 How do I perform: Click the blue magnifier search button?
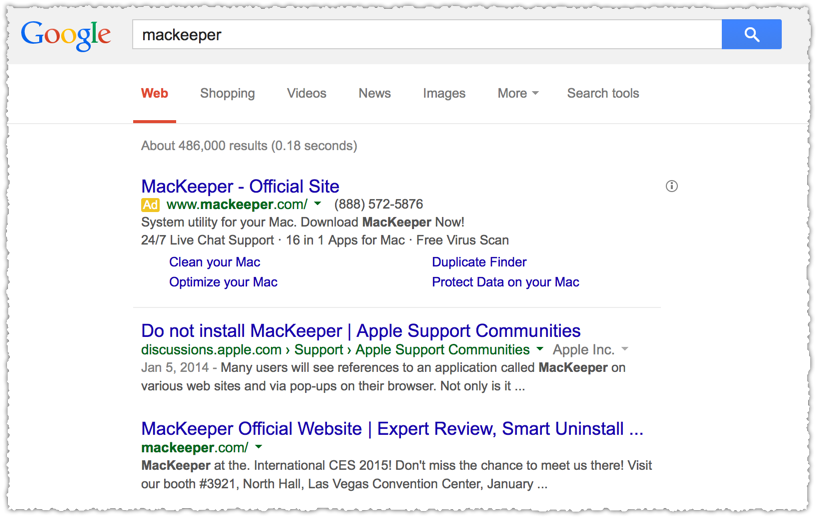tap(751, 34)
